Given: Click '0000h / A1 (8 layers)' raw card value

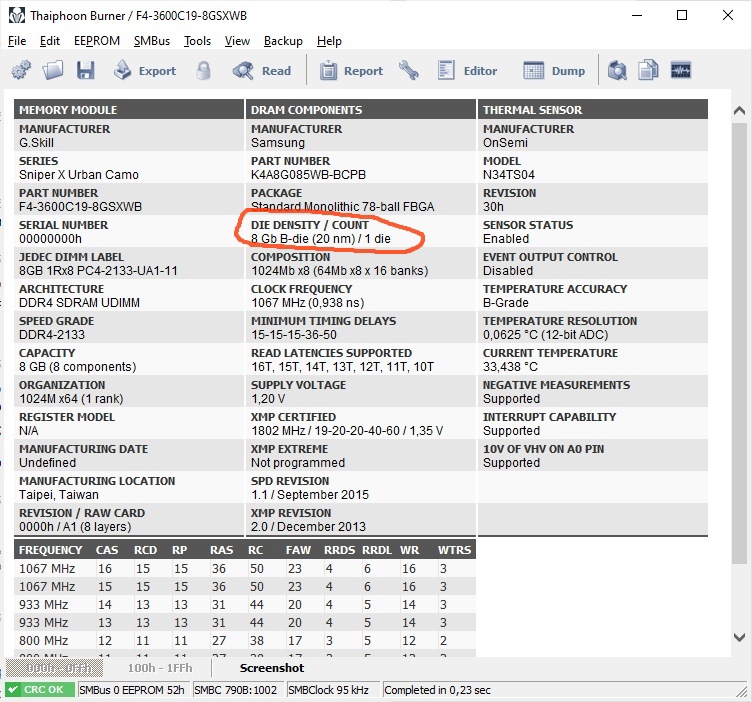Looking at the screenshot, I should pos(75,526).
